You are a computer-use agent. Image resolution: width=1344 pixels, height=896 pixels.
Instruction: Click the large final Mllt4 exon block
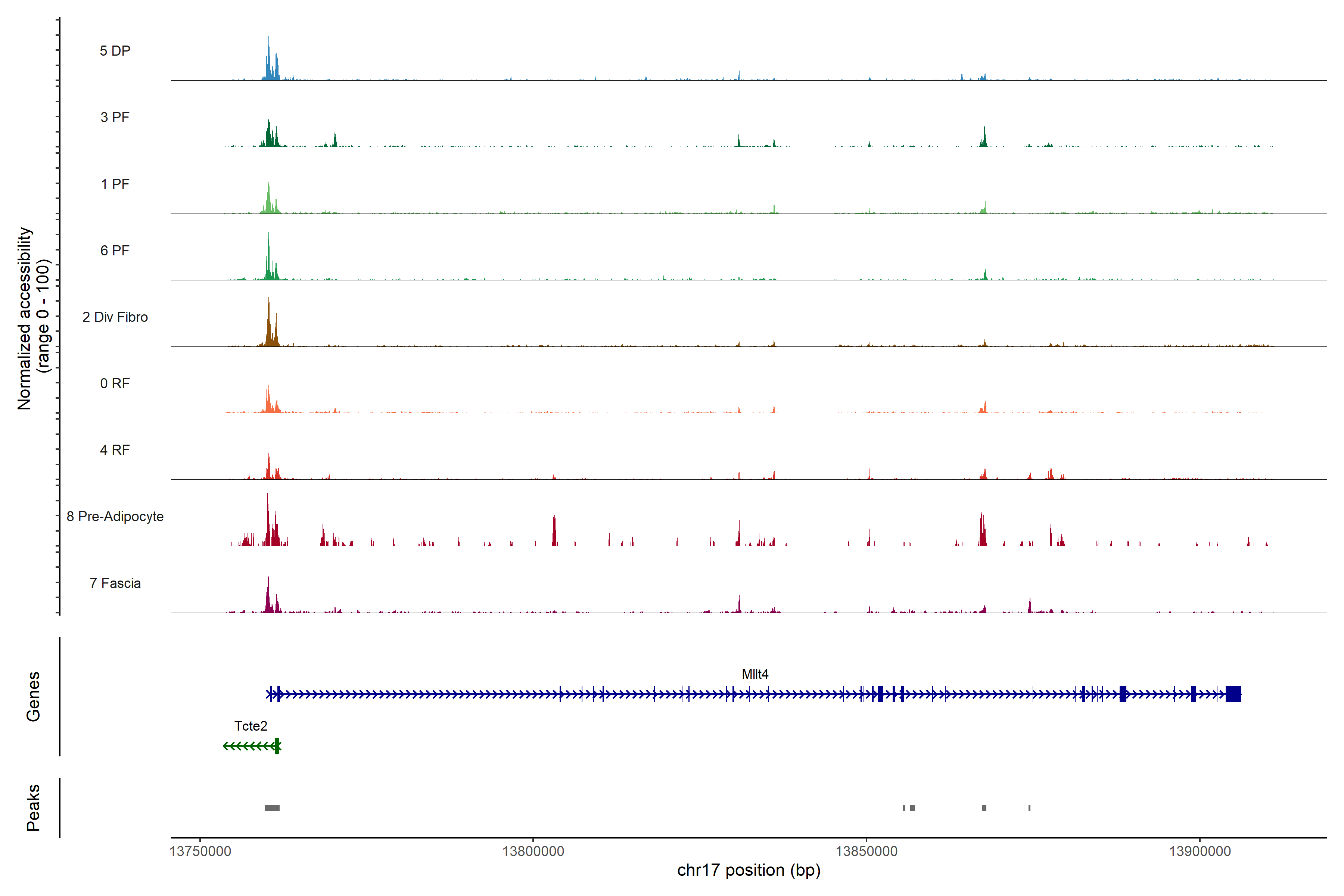(x=1233, y=694)
